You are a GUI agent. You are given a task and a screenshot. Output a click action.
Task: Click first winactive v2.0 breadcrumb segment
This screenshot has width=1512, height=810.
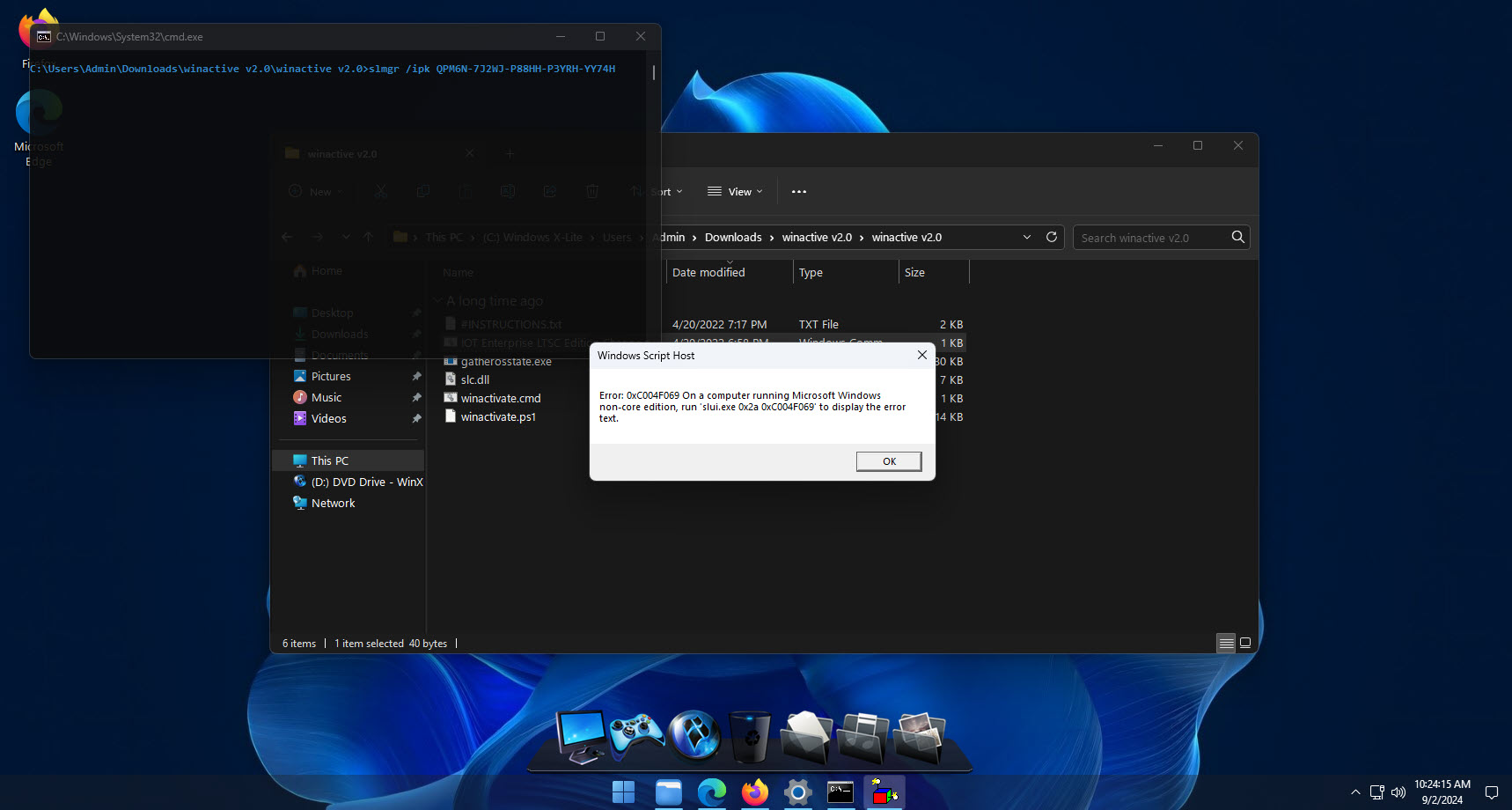[817, 238]
